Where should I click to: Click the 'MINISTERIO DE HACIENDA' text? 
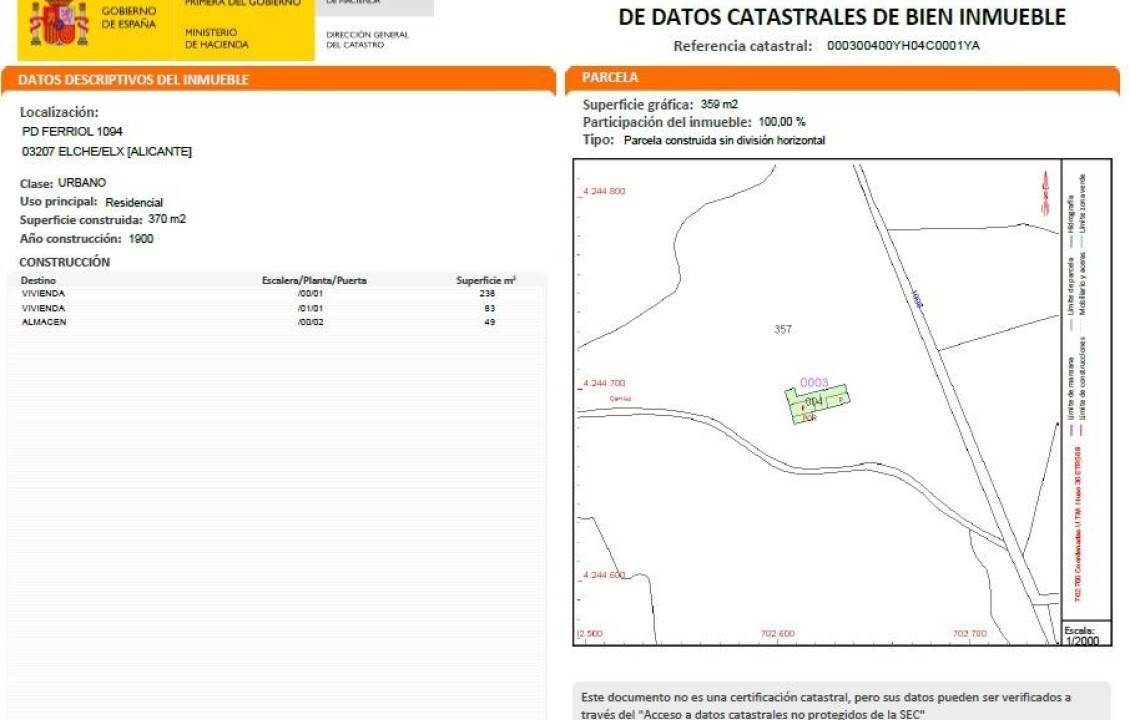pos(216,38)
